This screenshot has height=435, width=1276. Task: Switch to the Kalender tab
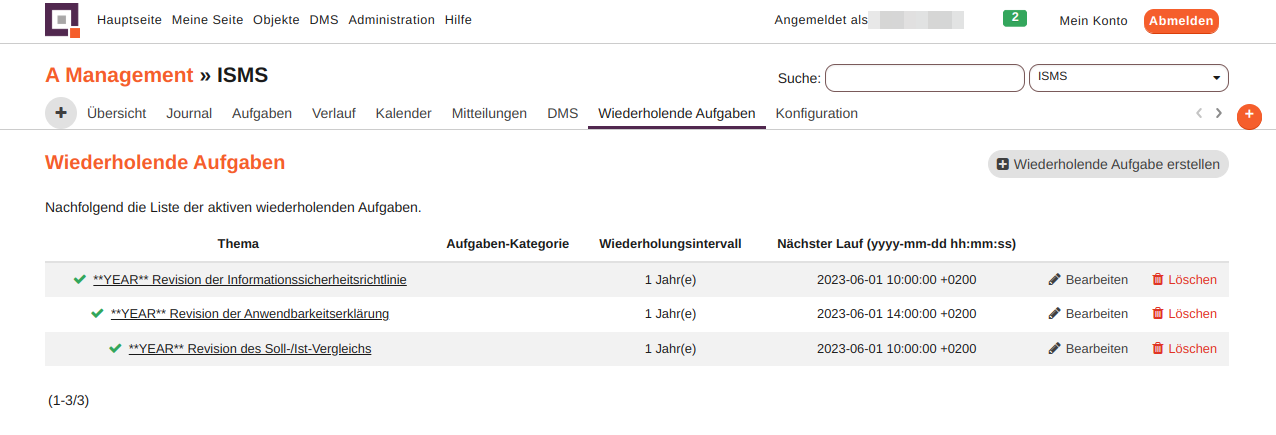pyautogui.click(x=404, y=113)
